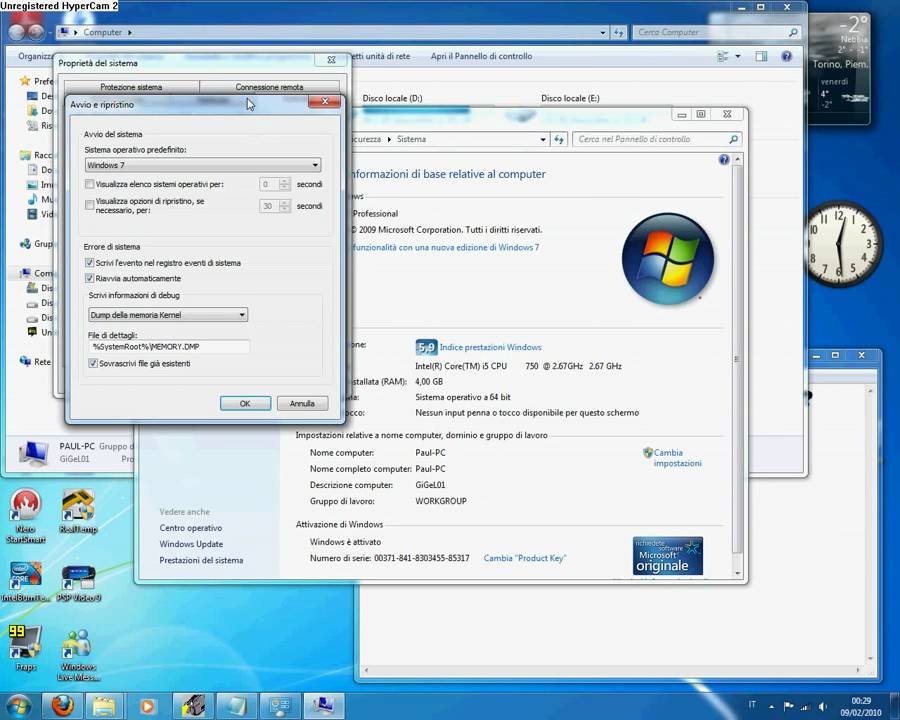Open the Nero StartSmart desktop shortcut
900x720 pixels.
point(26,515)
